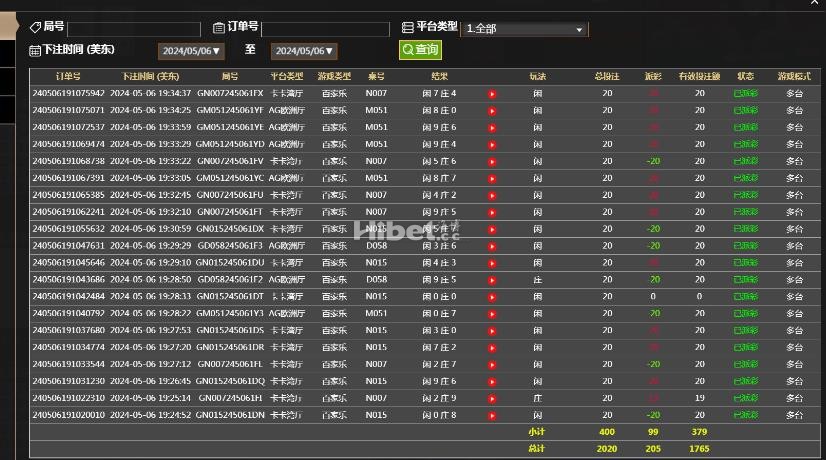Select total bet value 2020
The height and width of the screenshot is (460, 826).
coord(607,449)
